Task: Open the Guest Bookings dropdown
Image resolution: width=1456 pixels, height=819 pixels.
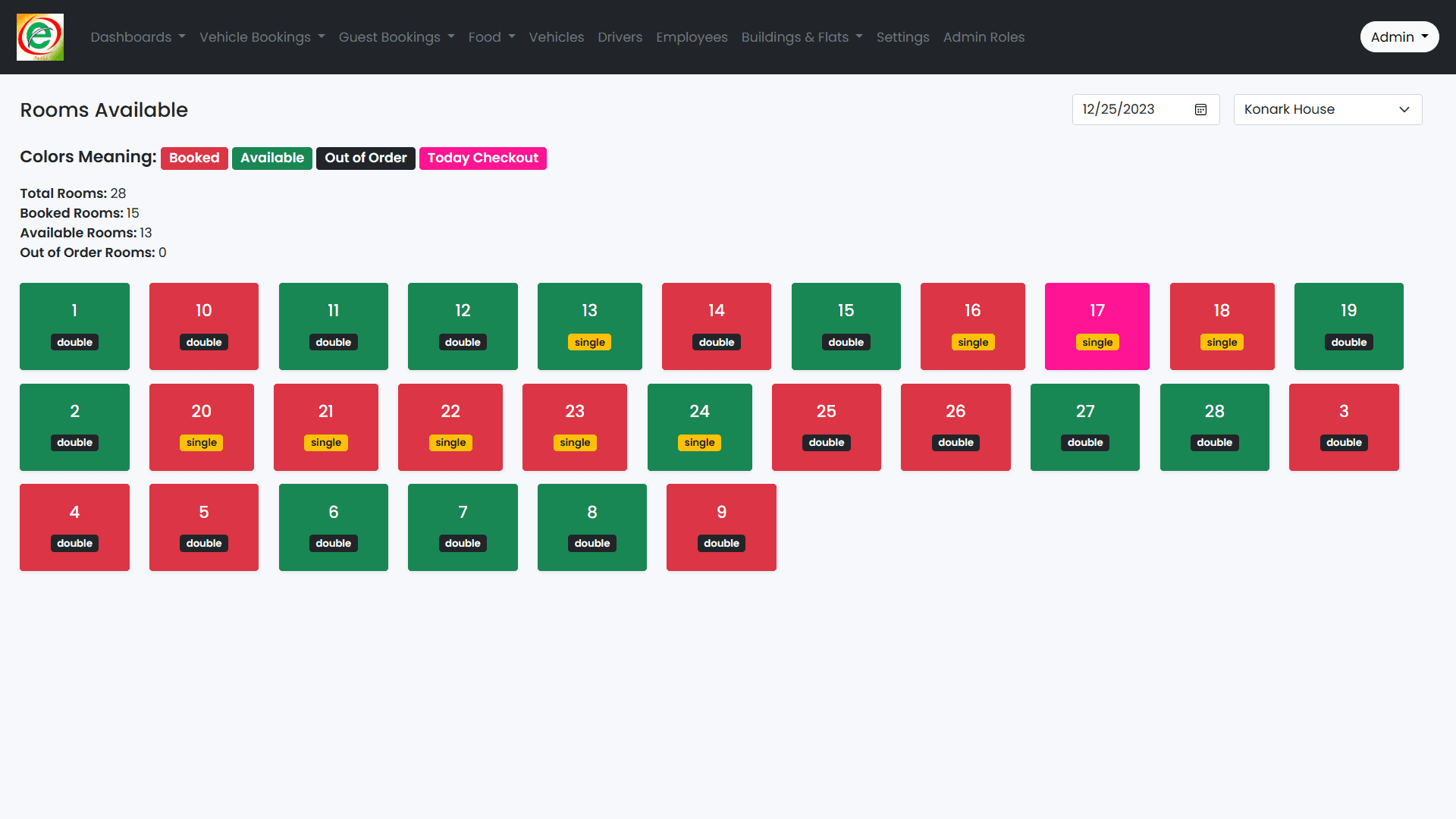Action: point(396,36)
